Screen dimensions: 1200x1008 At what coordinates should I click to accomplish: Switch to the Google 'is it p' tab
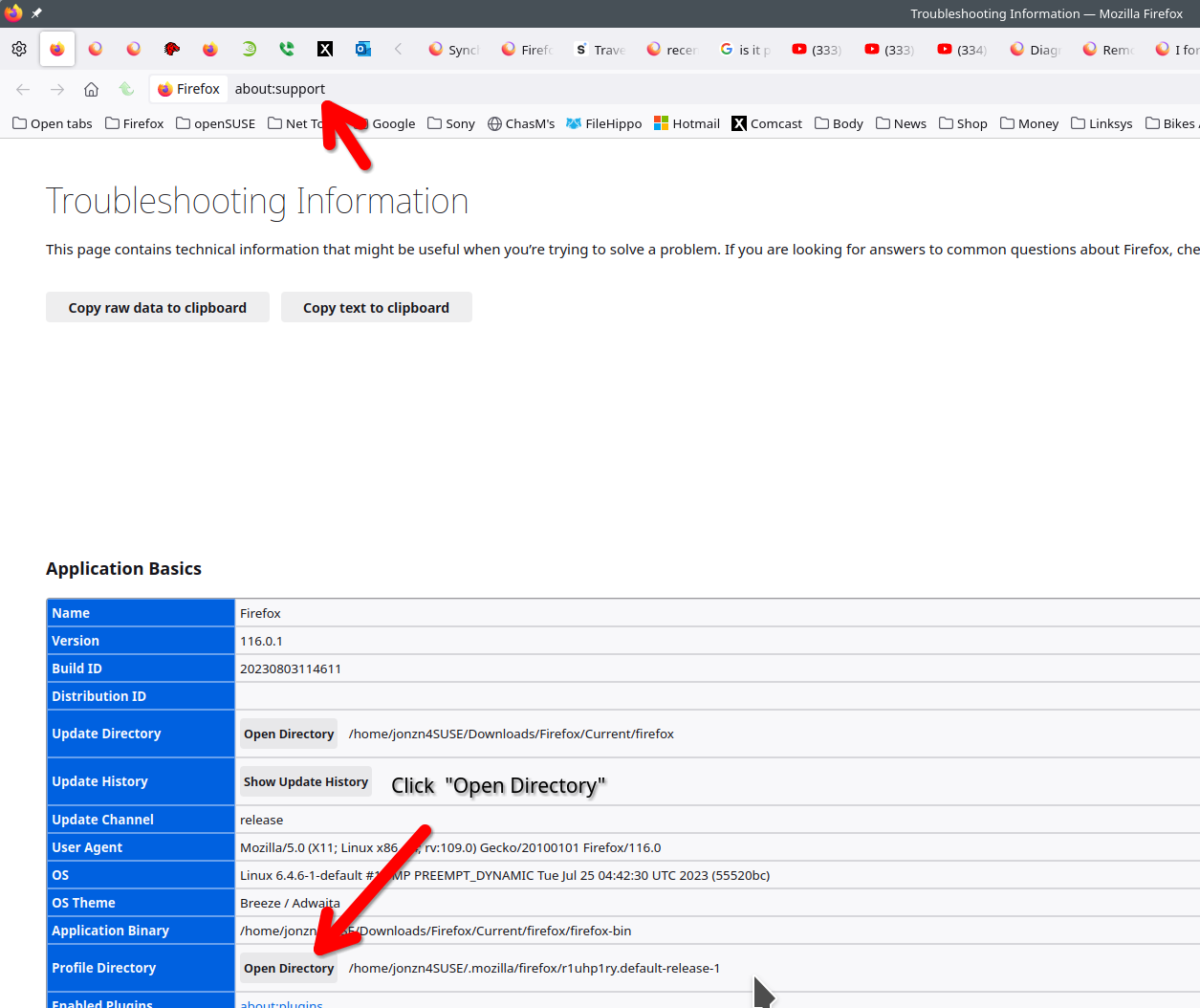click(x=746, y=50)
